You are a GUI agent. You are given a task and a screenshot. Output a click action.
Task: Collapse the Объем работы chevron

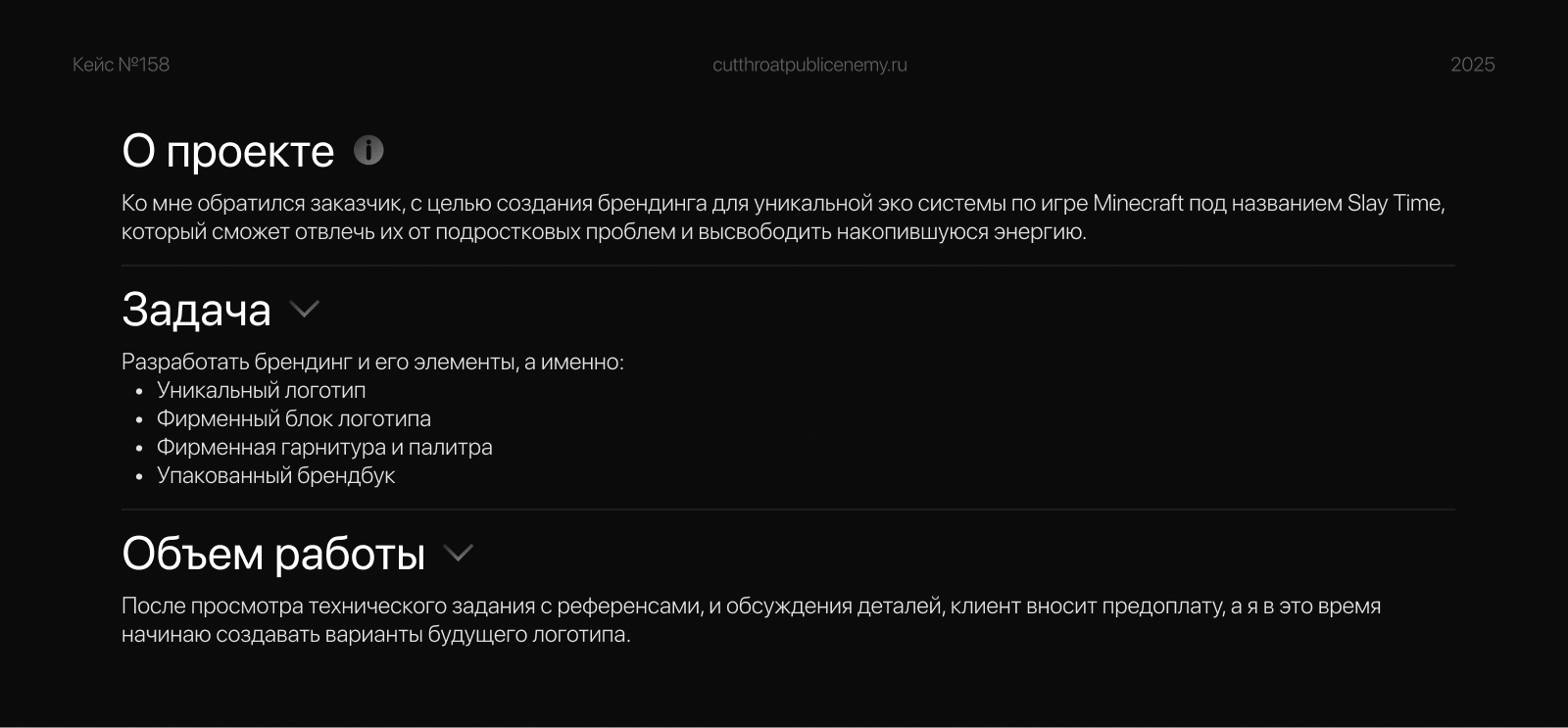point(458,554)
